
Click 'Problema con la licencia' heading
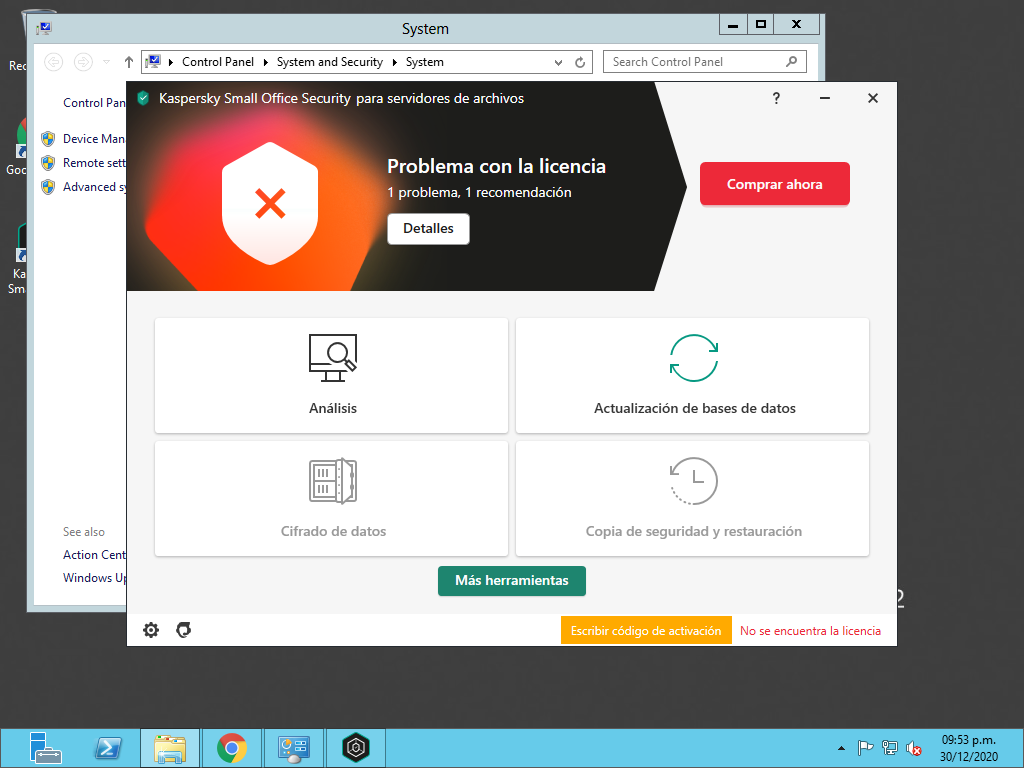496,167
